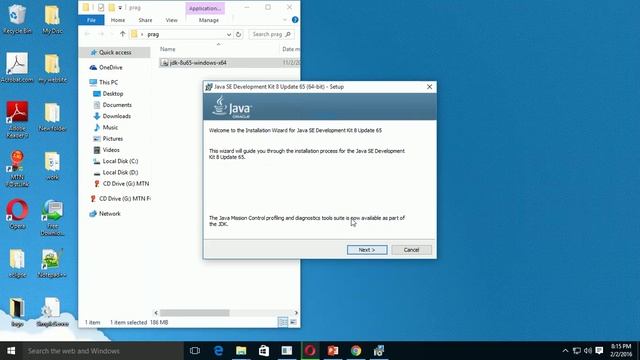640x360 pixels.
Task: Open Videos folder in navigation pane
Action: point(111,150)
